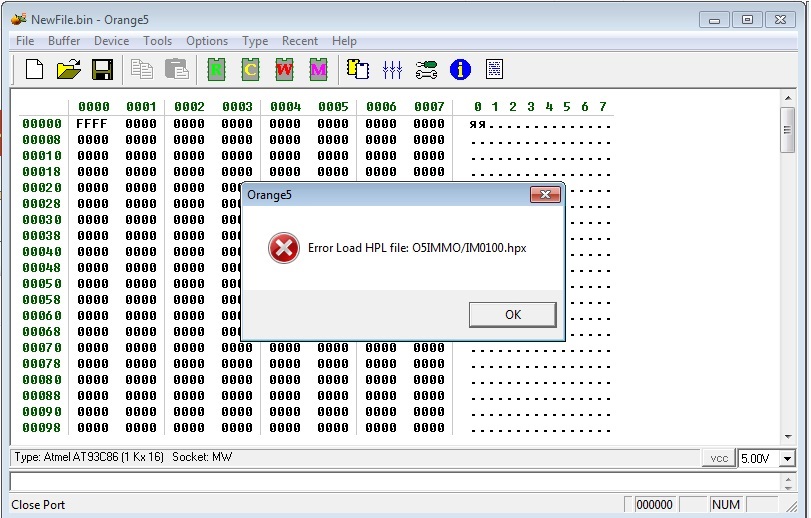Click the error message text in dialog

coord(417,248)
